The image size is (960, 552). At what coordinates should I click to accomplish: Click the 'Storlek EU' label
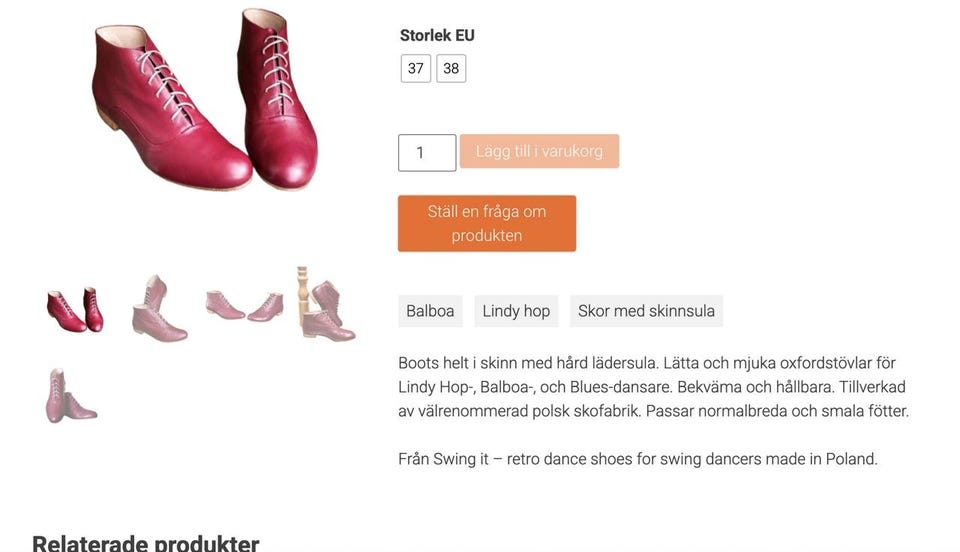[x=437, y=35]
